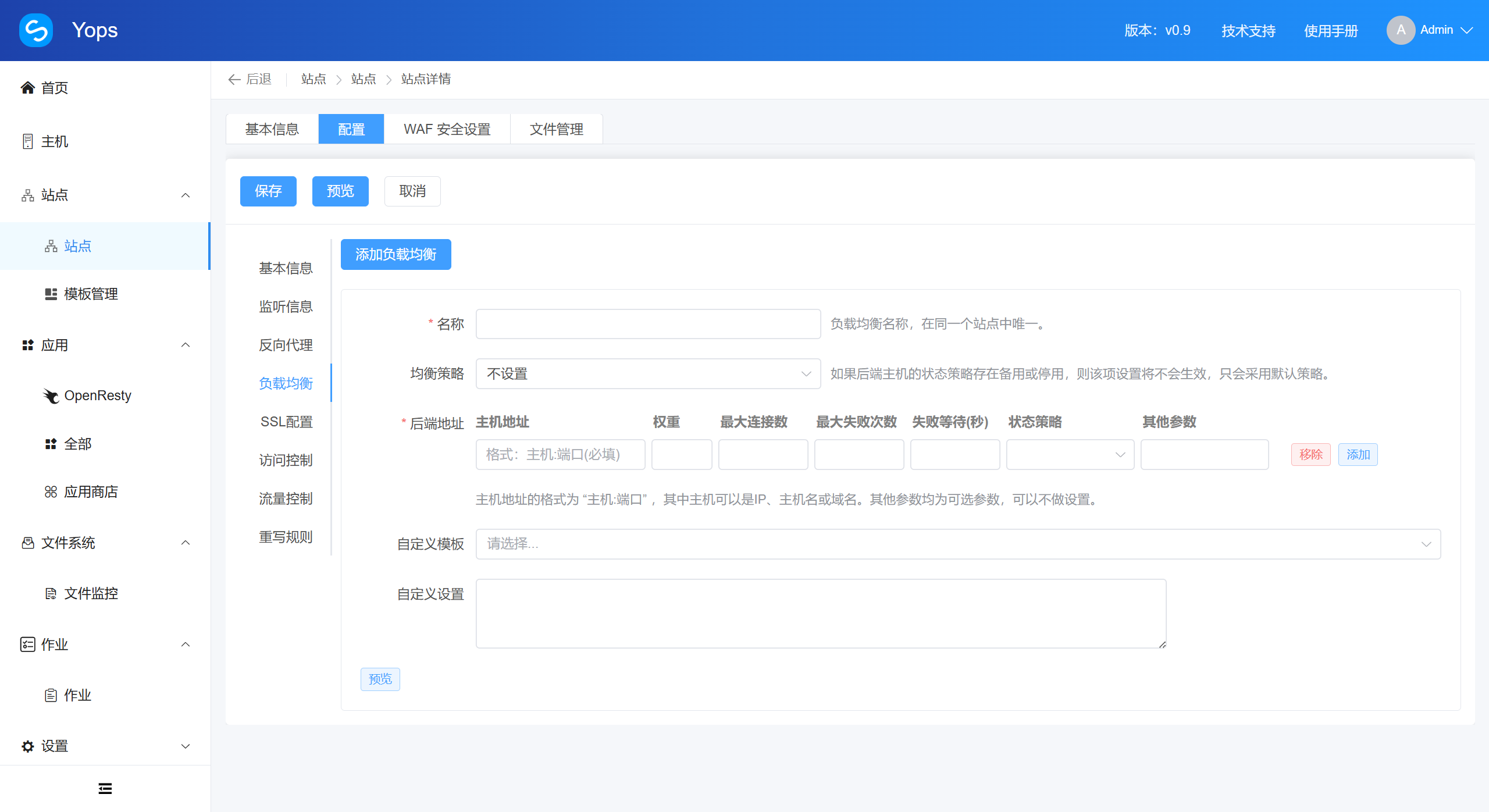The image size is (1489, 812).
Task: Click the 全部 grid icon
Action: pos(51,444)
